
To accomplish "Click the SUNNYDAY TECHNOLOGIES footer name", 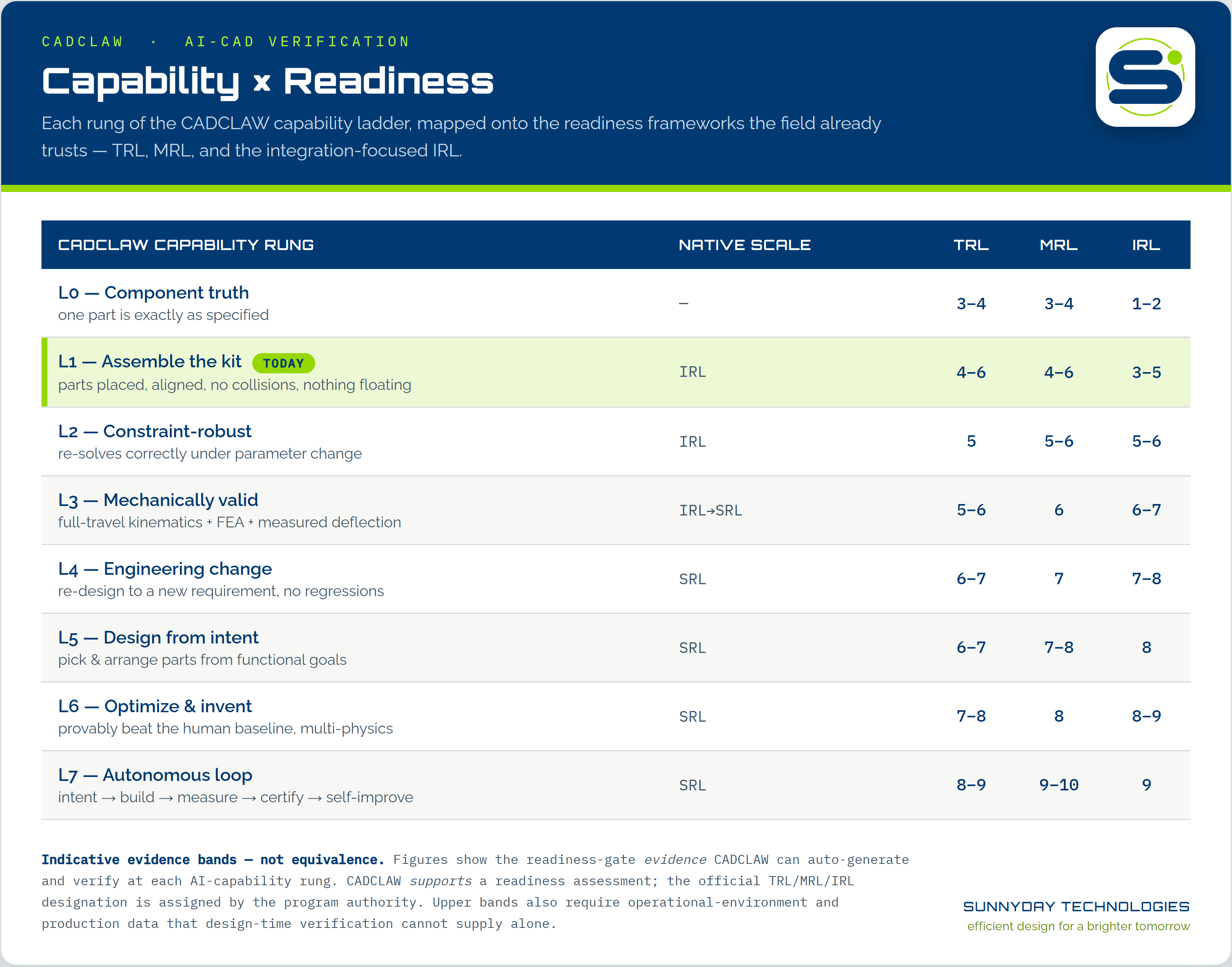I will tap(1076, 907).
